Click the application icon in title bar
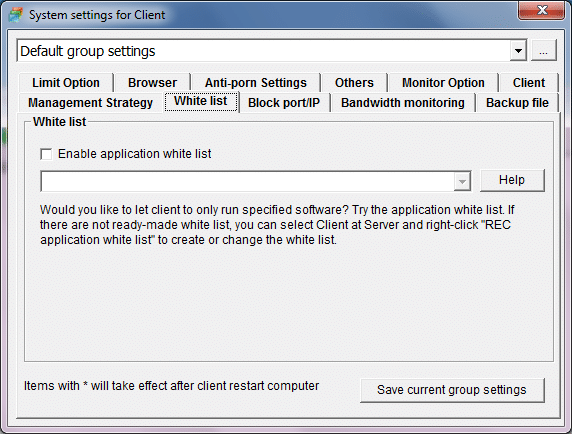Screen dimensions: 572x434 coord(16,15)
